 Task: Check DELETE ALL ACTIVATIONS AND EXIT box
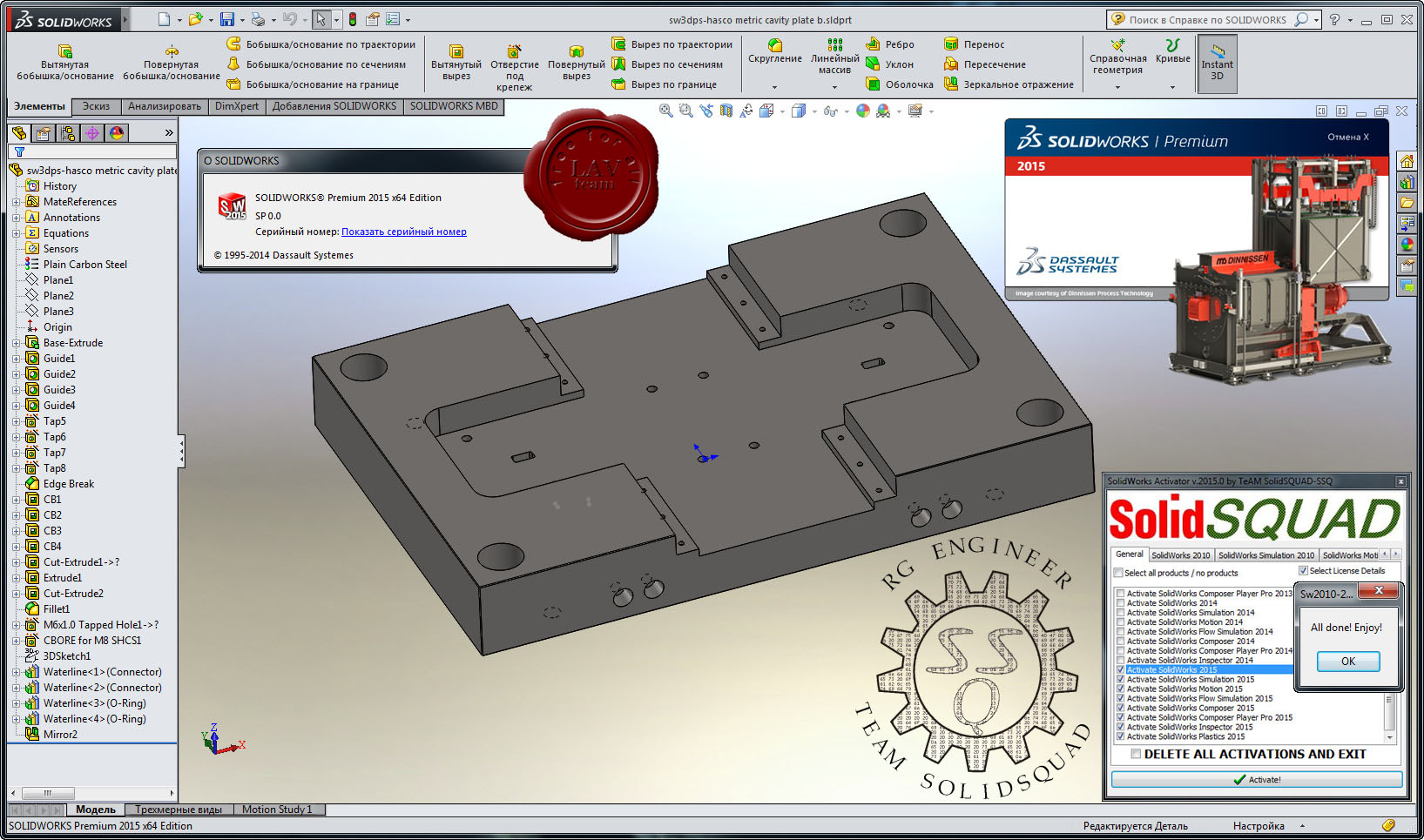point(1136,754)
